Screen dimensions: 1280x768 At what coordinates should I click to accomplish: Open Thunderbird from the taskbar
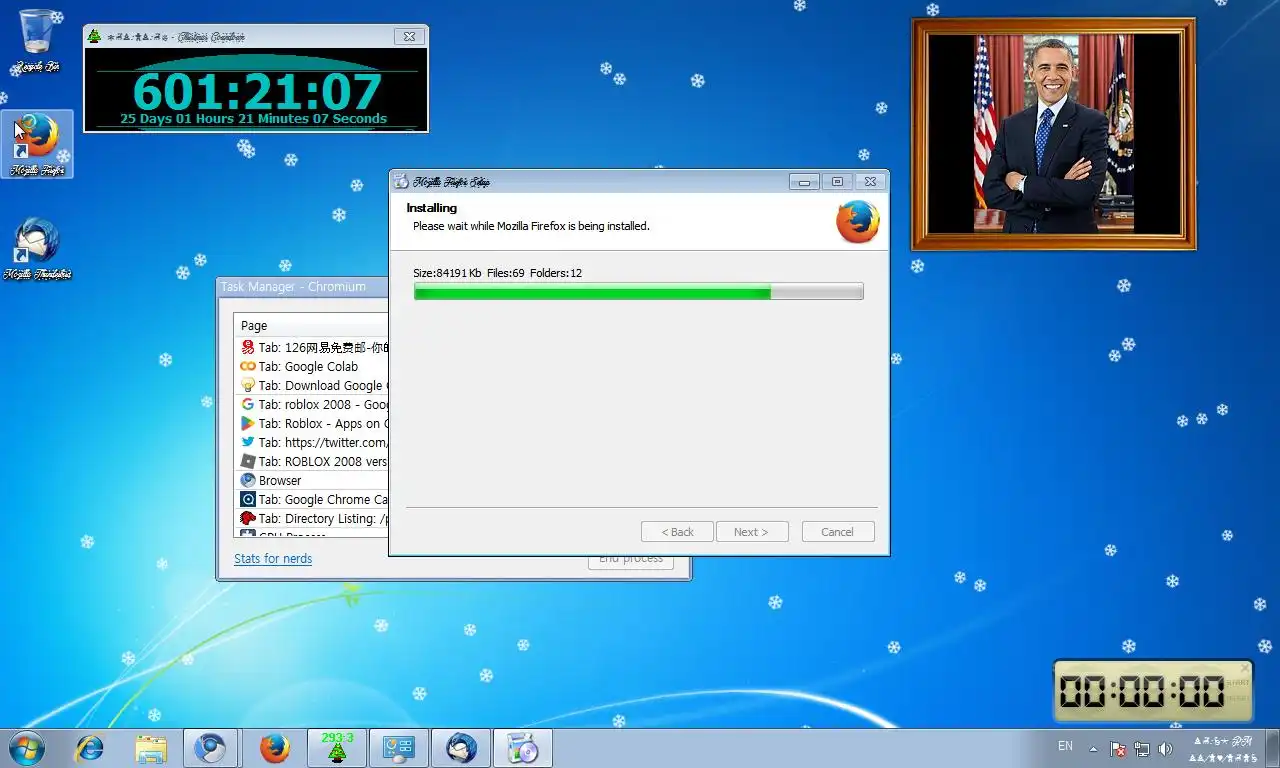click(461, 748)
